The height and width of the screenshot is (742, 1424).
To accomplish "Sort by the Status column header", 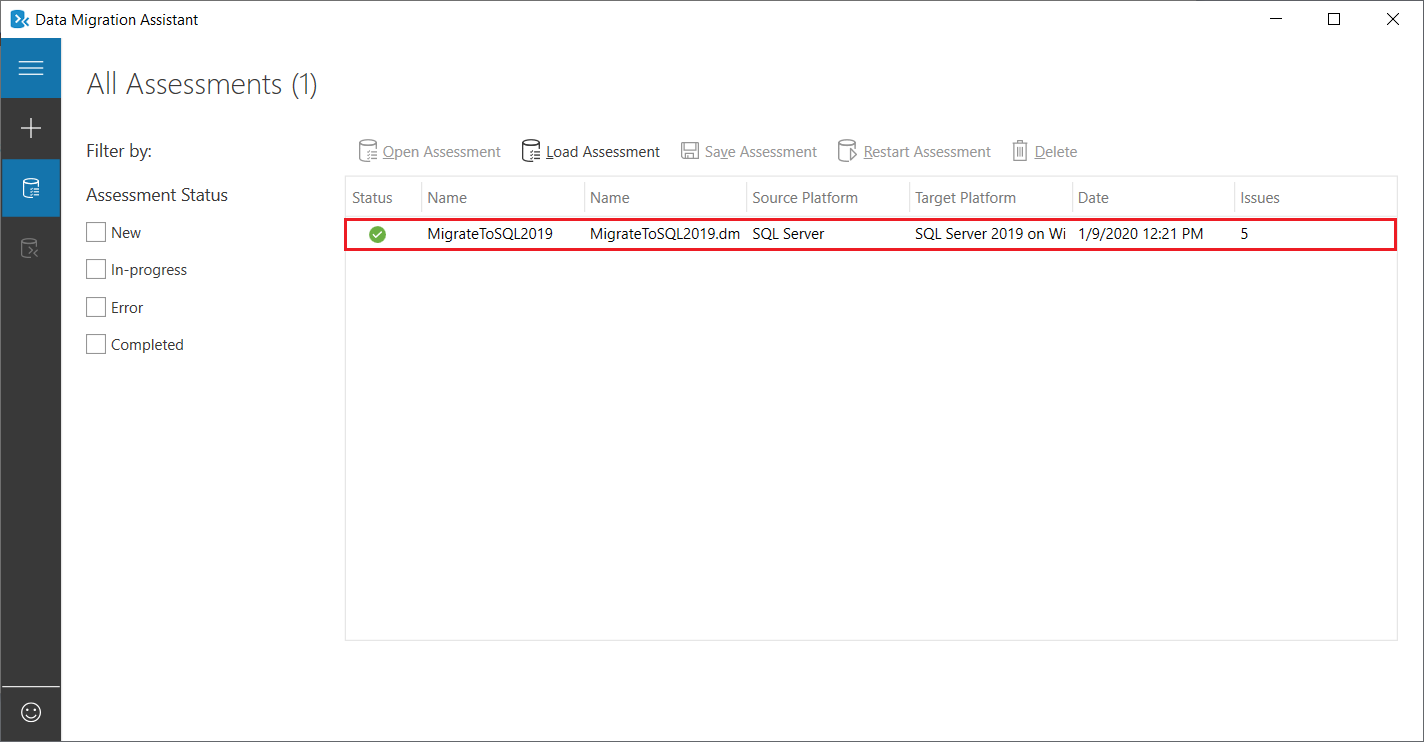I will 383,198.
